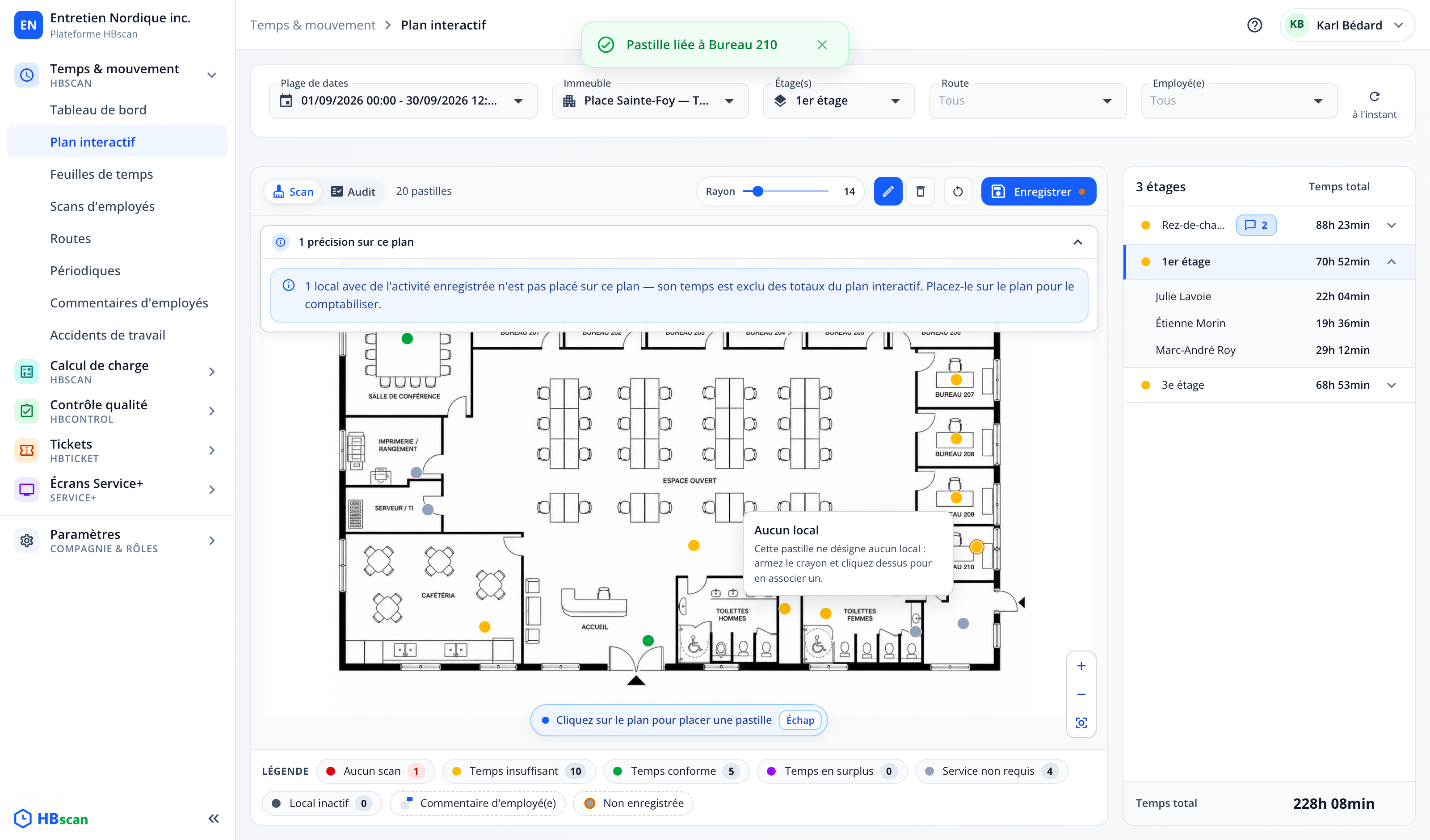
Task: Select the Scan tab
Action: point(294,191)
